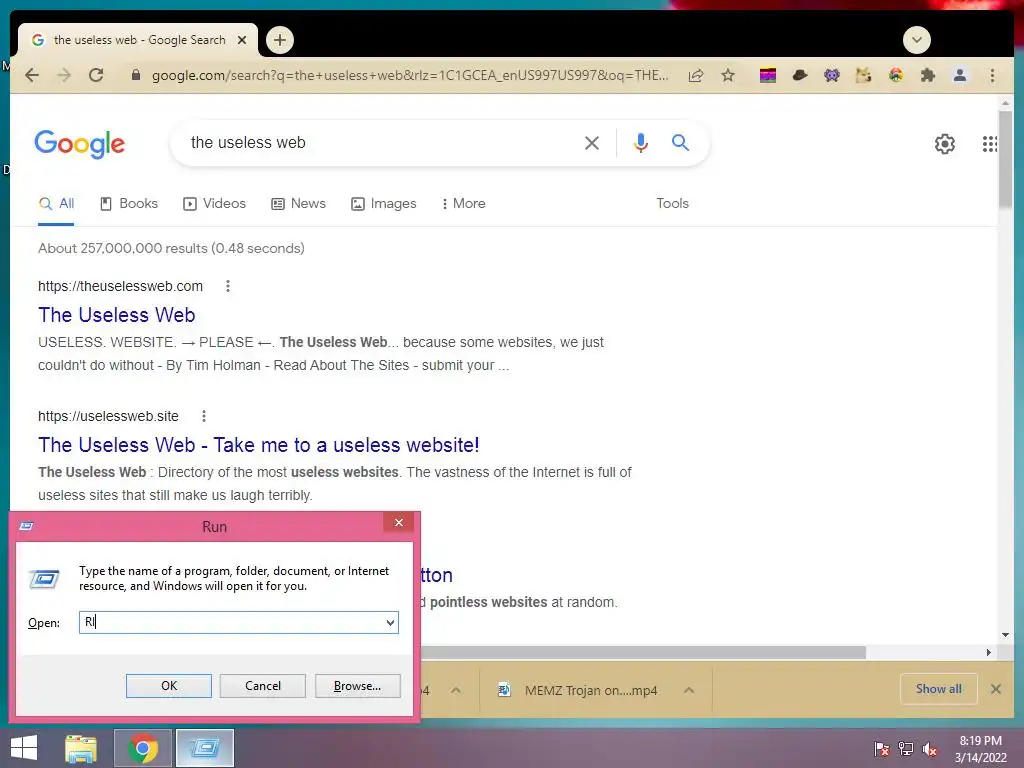Go to the Google logo homepage
Image resolution: width=1024 pixels, height=768 pixels.
point(79,144)
